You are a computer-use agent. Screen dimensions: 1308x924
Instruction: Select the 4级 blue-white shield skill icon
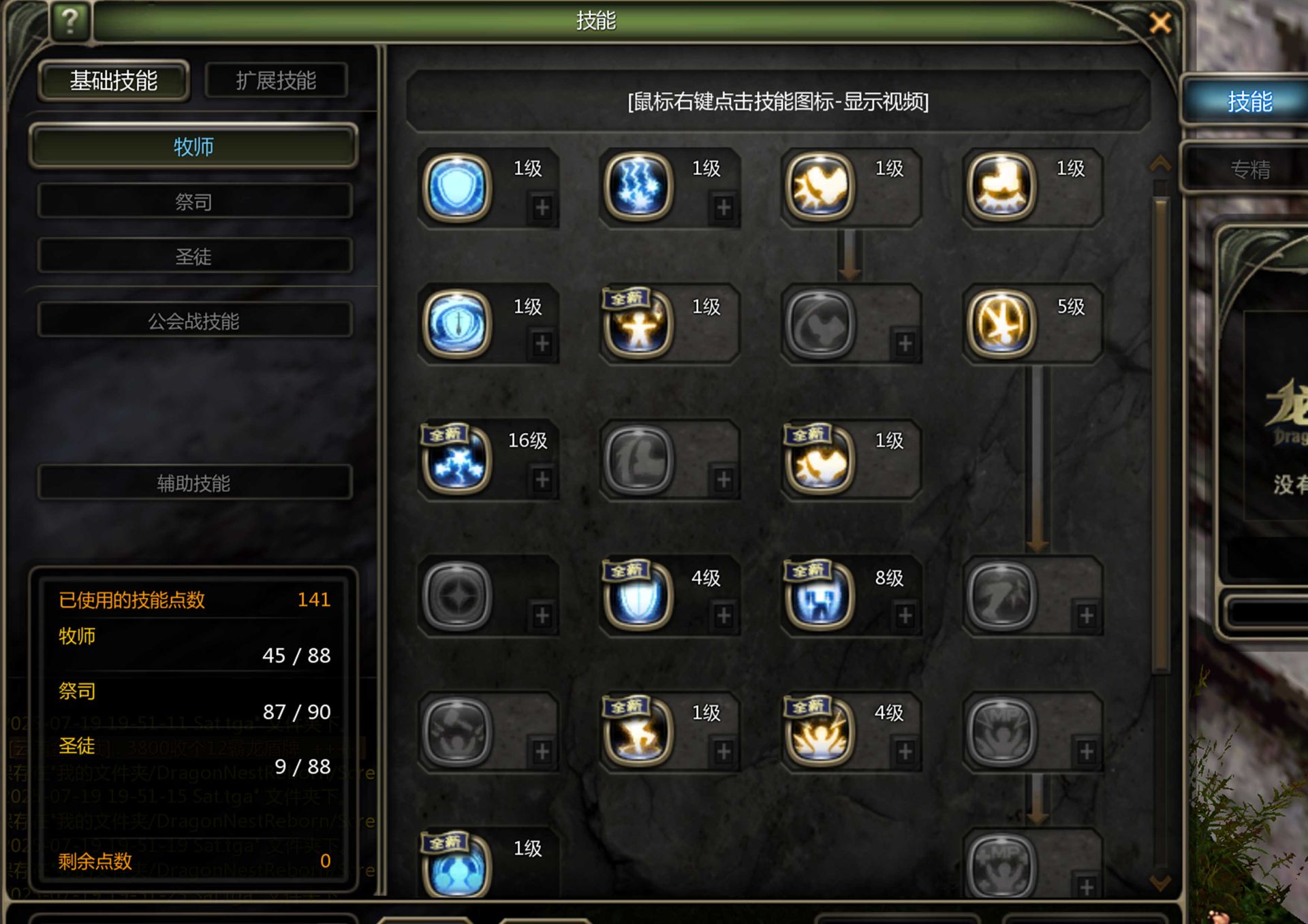click(638, 596)
